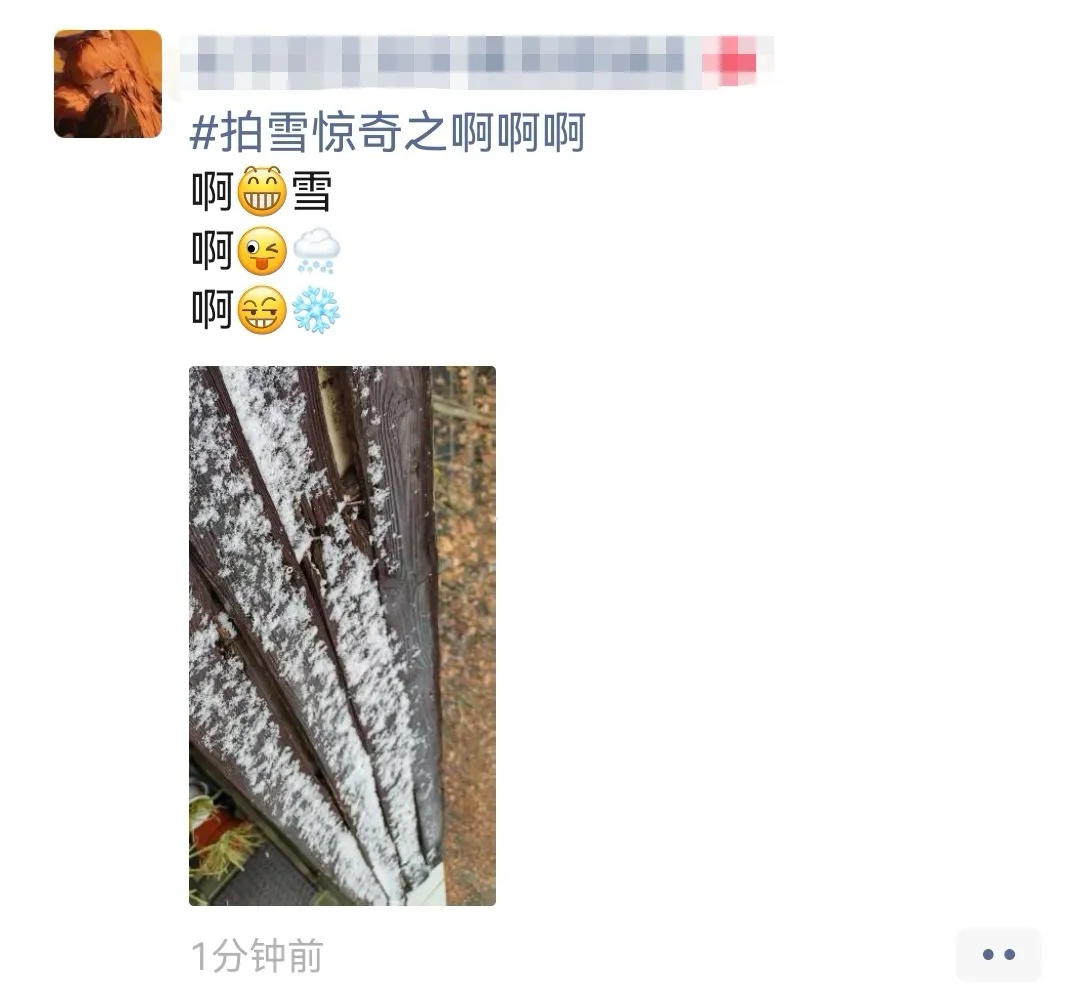Click the 啊 before the squinting emoji
1080x992 pixels.
(212, 310)
